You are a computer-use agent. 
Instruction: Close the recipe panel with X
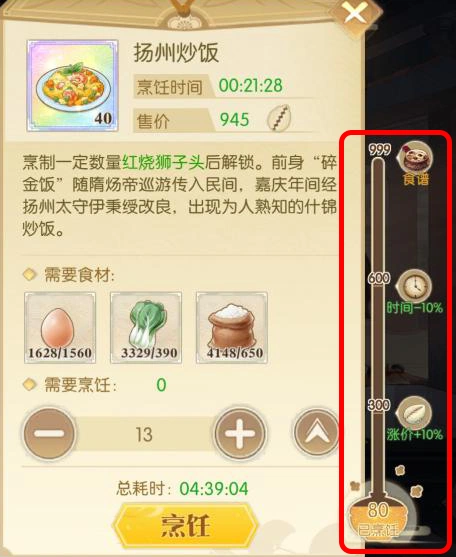click(354, 14)
